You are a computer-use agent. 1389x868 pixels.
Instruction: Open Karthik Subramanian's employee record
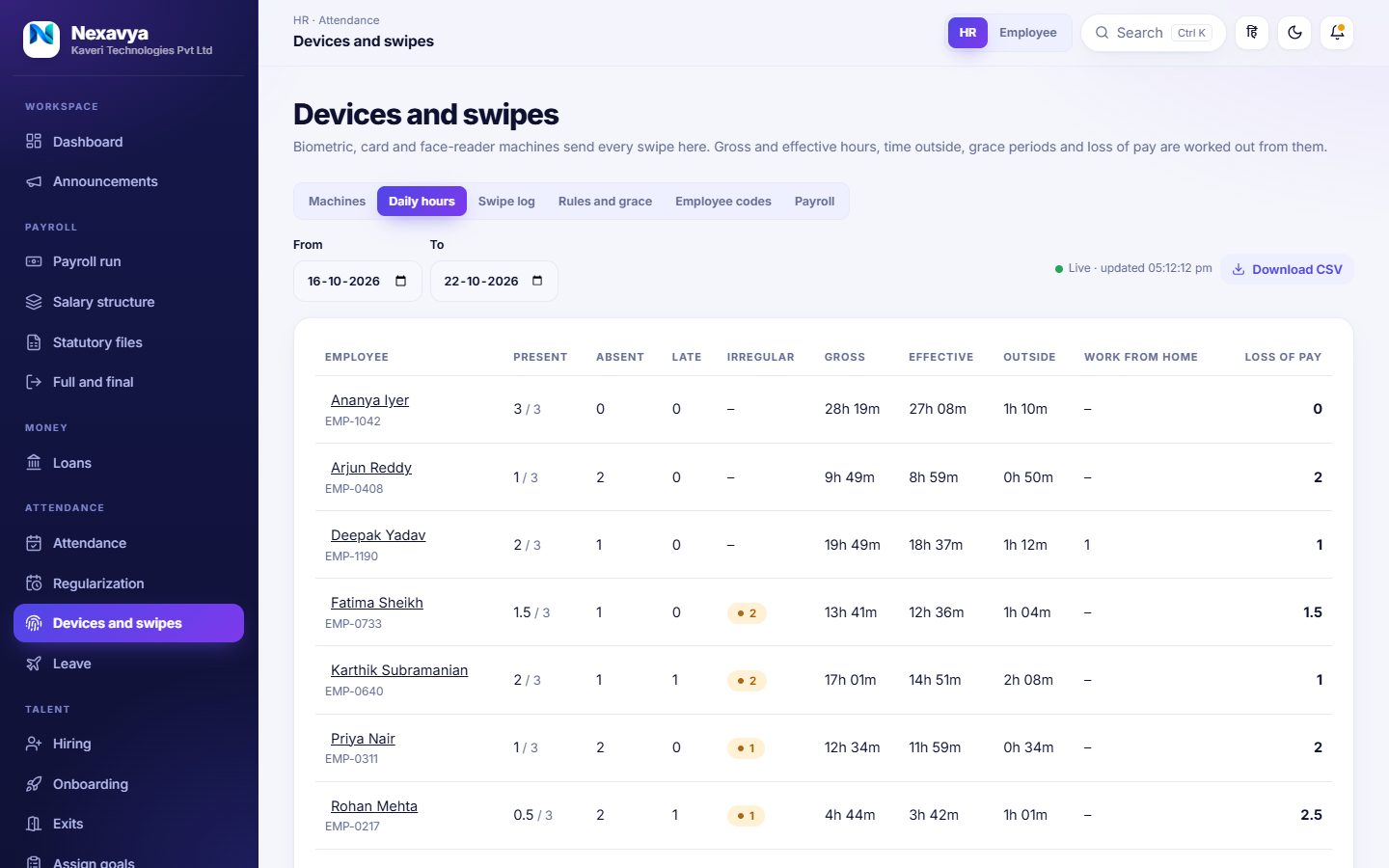pos(399,670)
